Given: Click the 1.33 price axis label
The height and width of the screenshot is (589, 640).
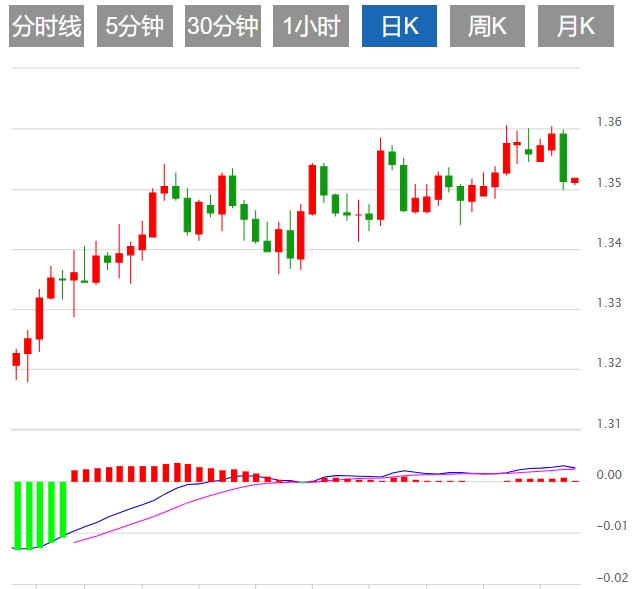Looking at the screenshot, I should point(609,302).
